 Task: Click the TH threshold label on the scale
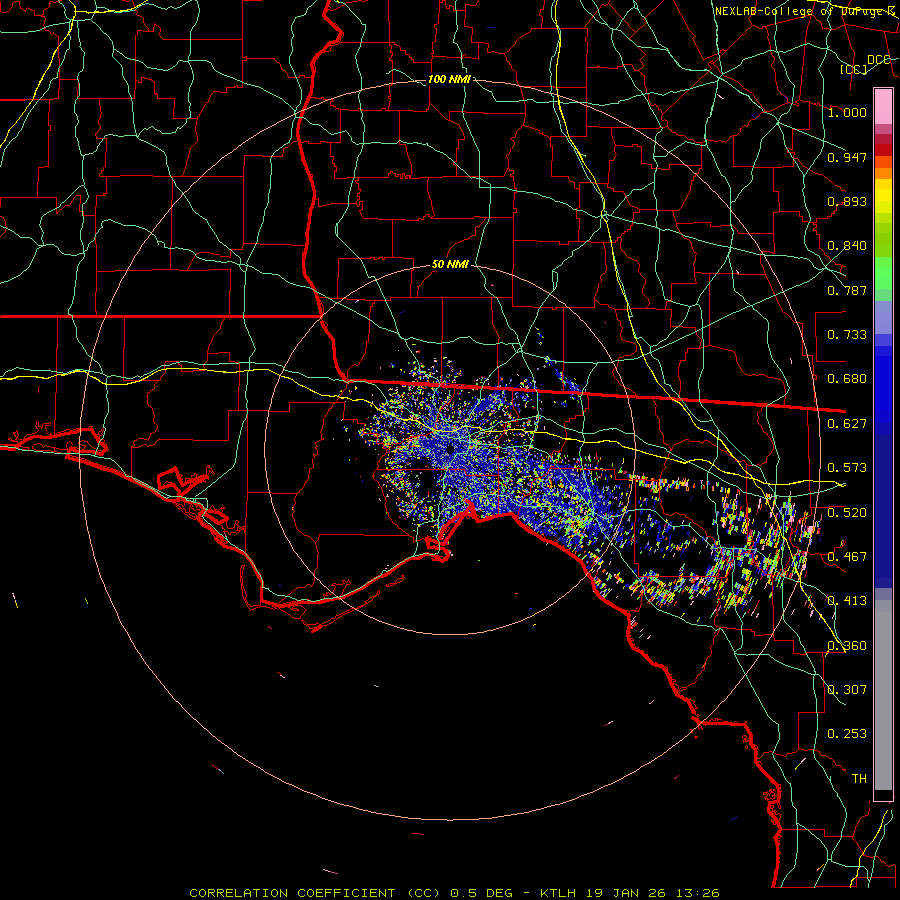[859, 778]
